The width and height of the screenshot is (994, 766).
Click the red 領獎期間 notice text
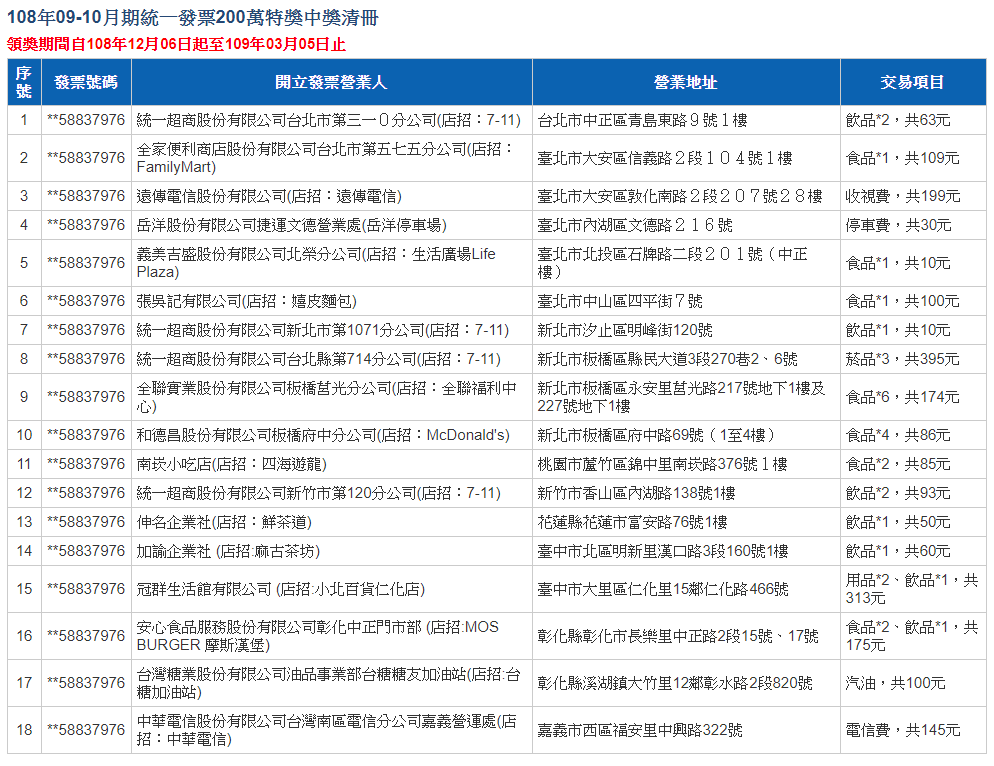point(176,44)
